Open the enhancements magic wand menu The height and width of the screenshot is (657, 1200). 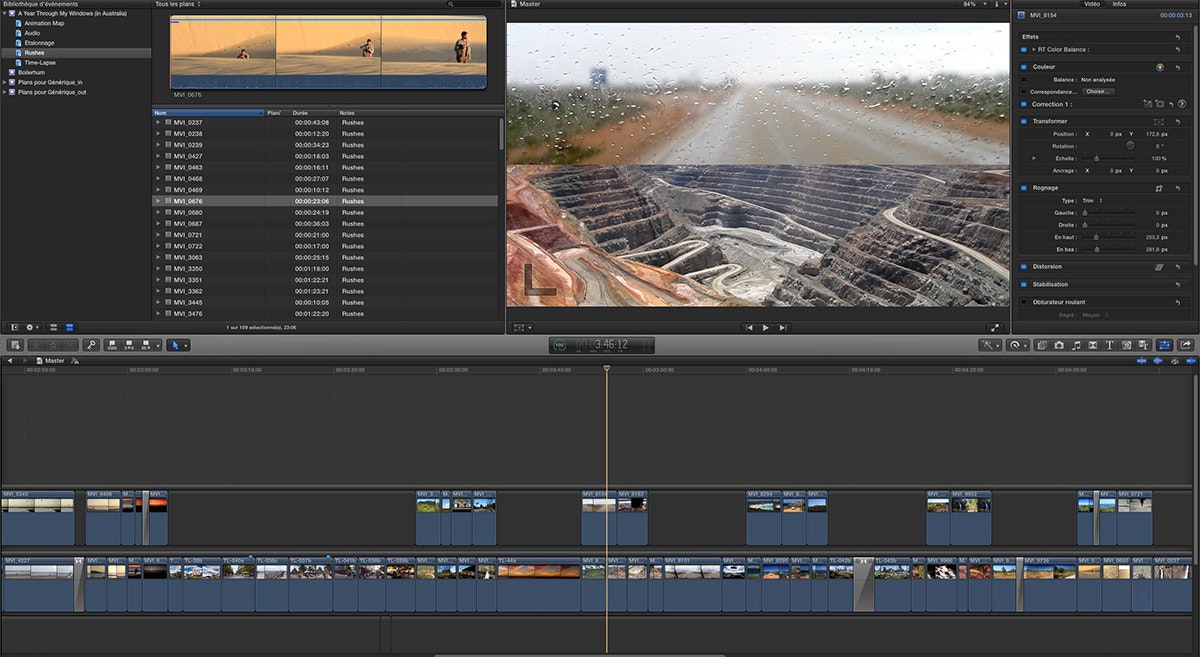tap(991, 345)
